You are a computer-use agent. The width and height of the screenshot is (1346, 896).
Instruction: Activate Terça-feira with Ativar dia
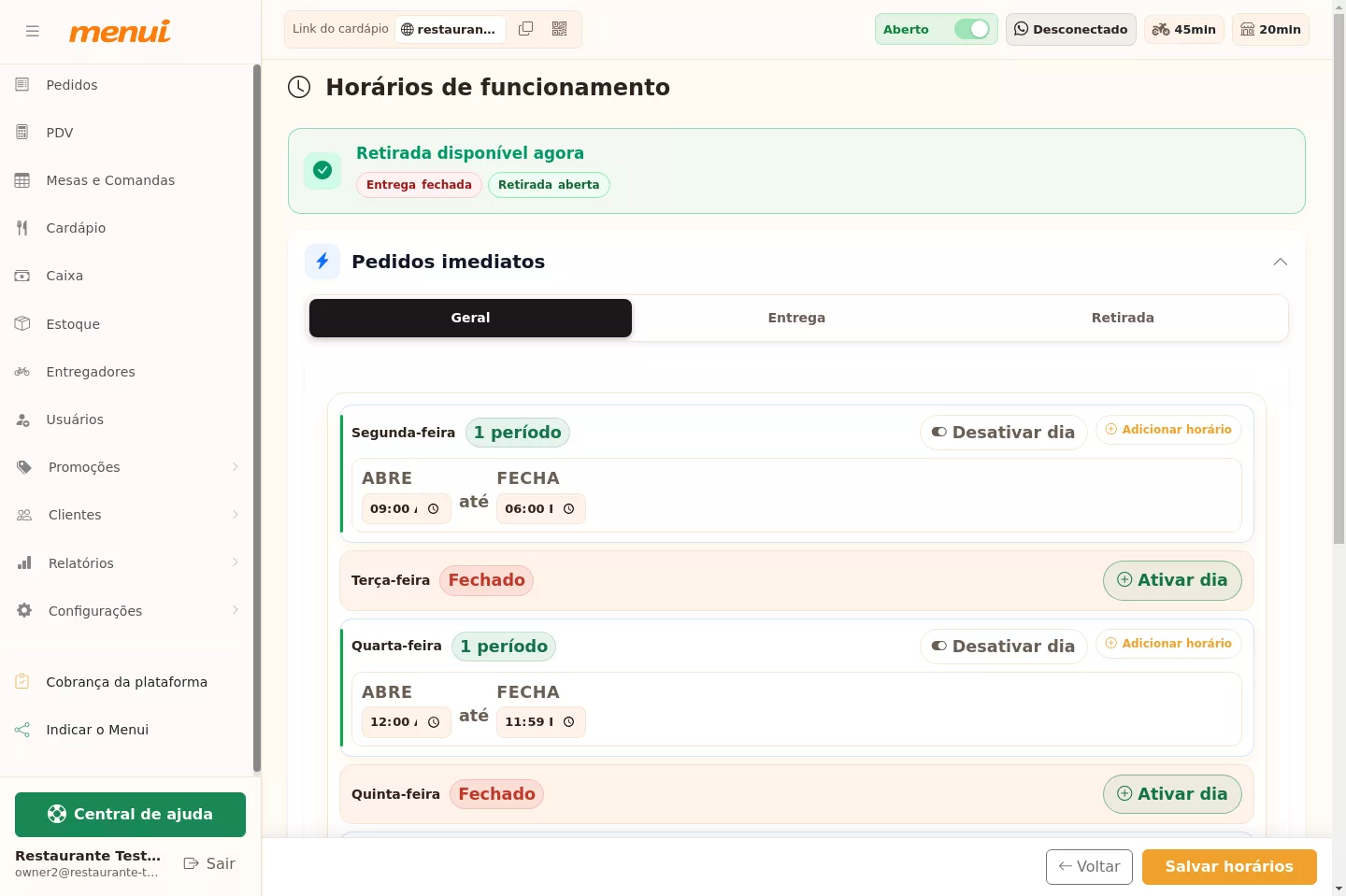[1172, 580]
